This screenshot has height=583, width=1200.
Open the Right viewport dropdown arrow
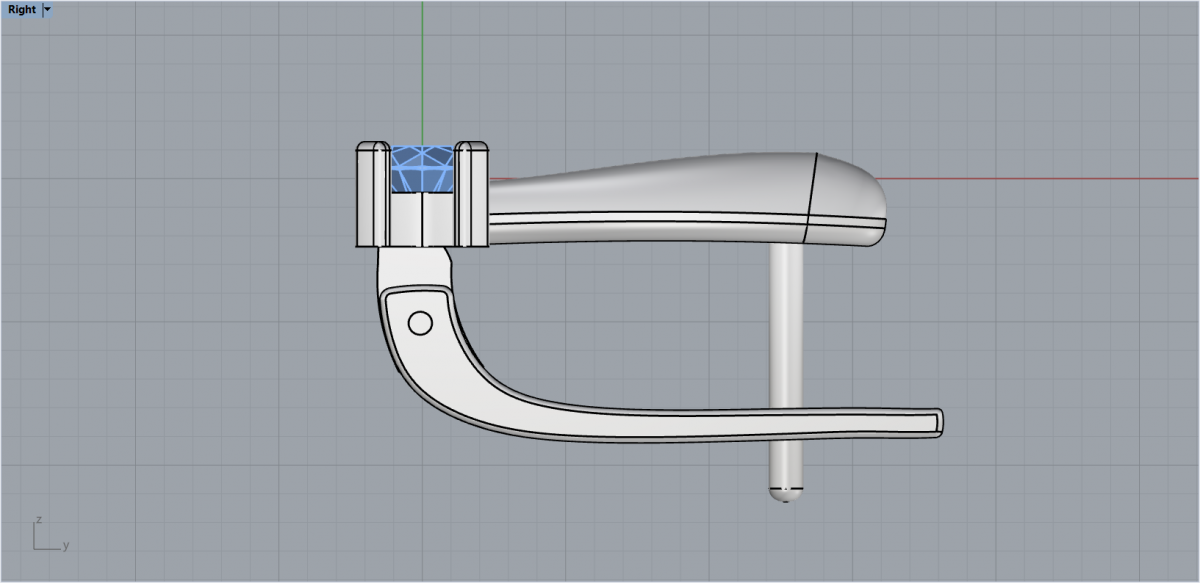47,9
